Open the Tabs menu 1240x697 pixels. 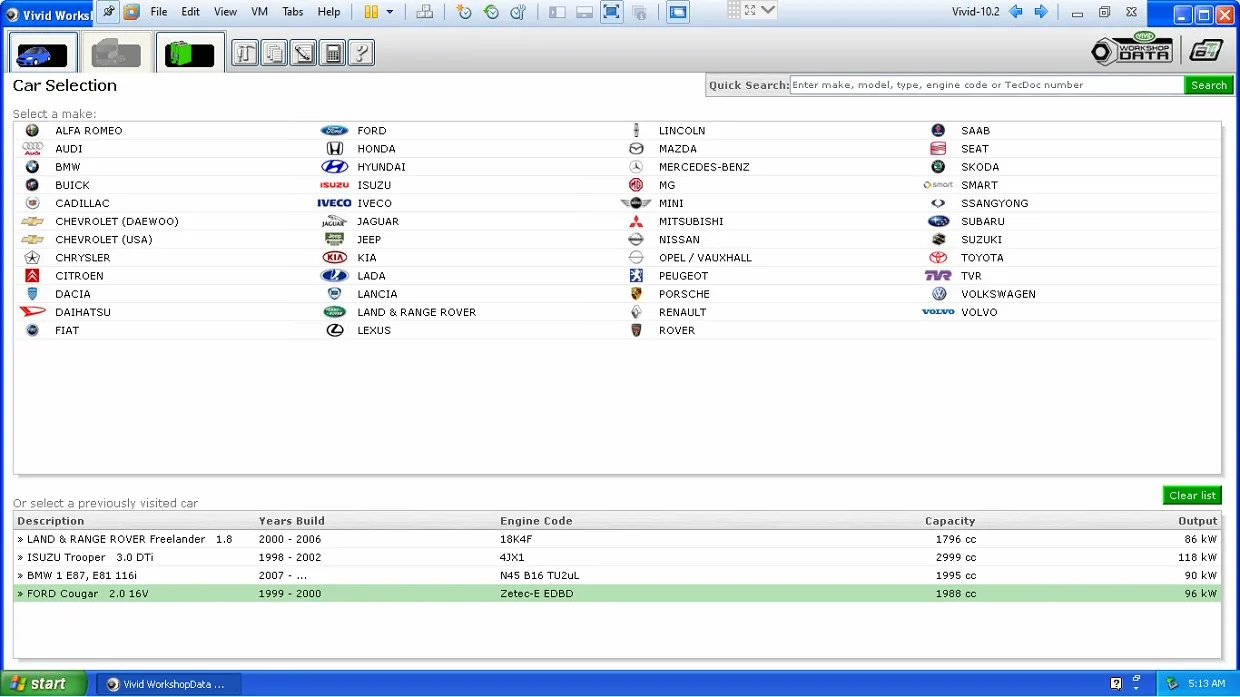[x=293, y=12]
